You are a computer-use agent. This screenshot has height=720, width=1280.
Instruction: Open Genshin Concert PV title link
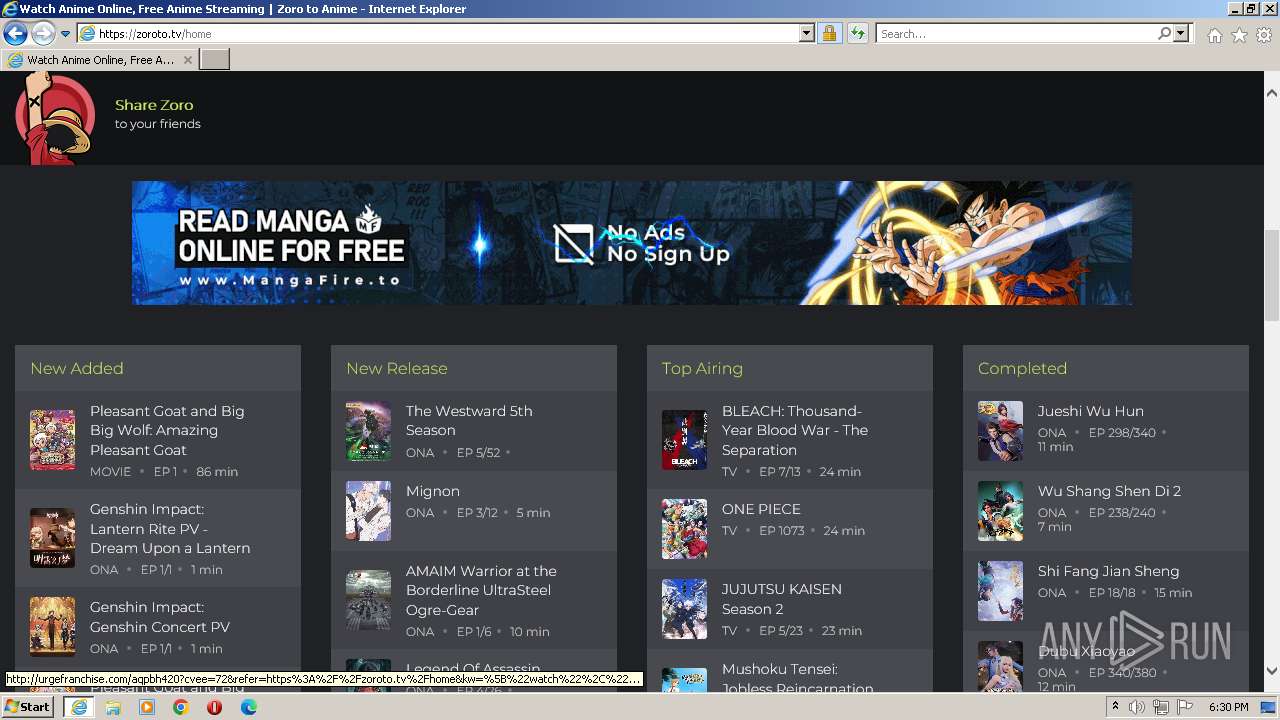point(160,617)
